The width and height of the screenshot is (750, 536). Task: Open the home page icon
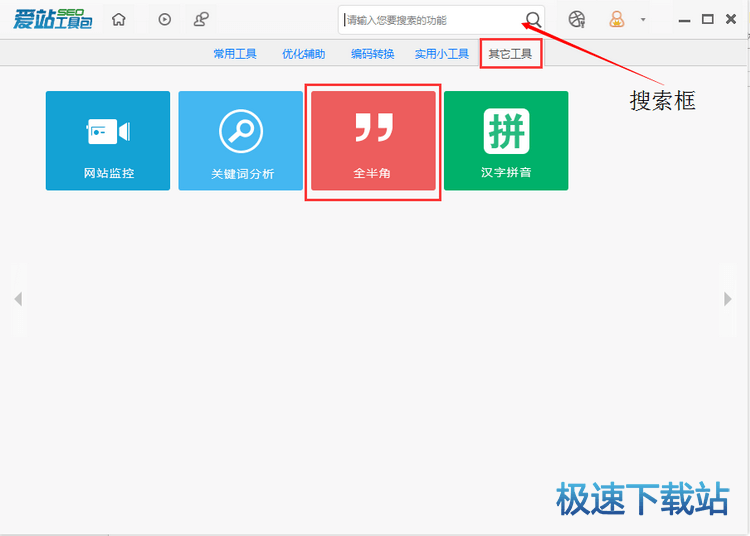click(119, 20)
